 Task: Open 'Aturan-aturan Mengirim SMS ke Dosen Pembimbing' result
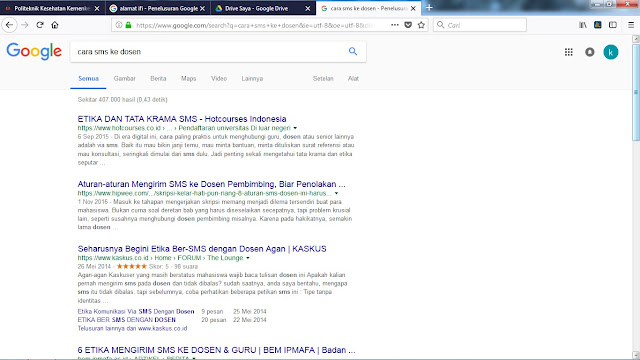click(211, 184)
